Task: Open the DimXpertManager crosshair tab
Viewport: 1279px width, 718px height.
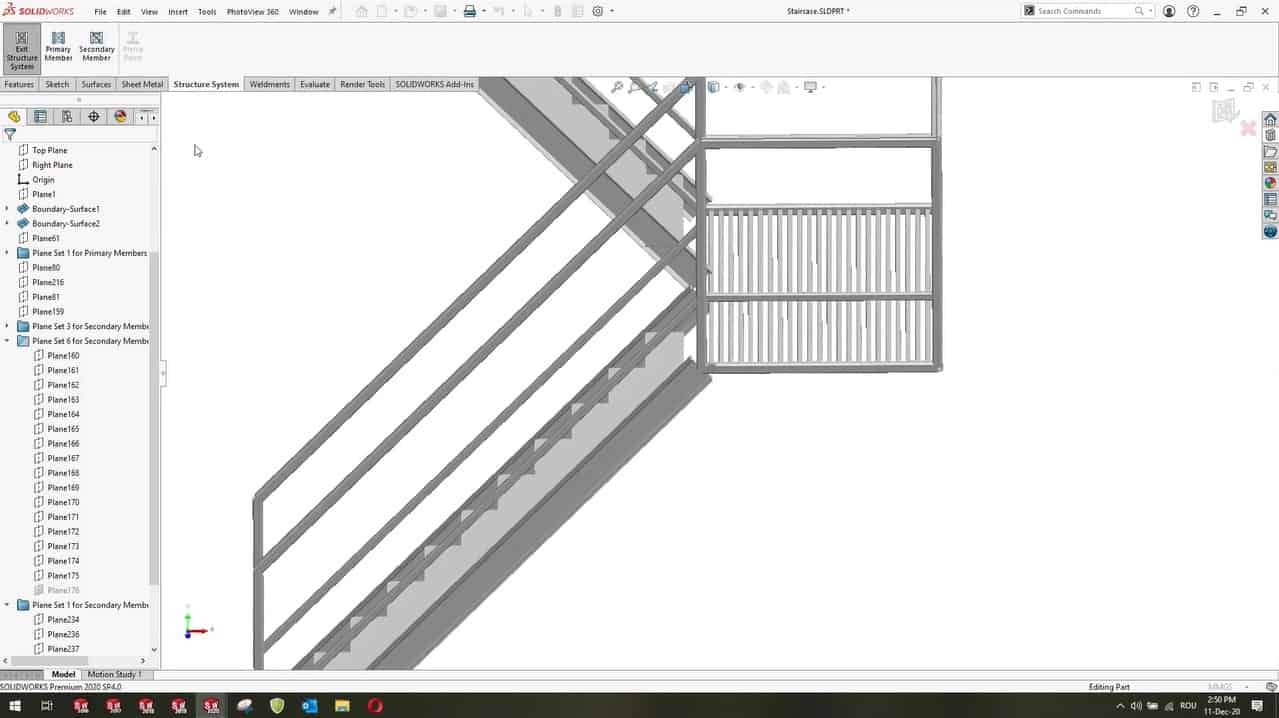Action: [x=94, y=117]
